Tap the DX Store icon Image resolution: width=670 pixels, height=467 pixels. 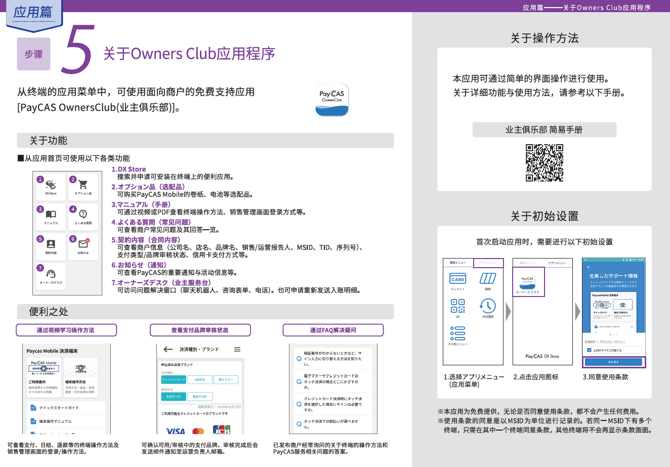point(51,186)
